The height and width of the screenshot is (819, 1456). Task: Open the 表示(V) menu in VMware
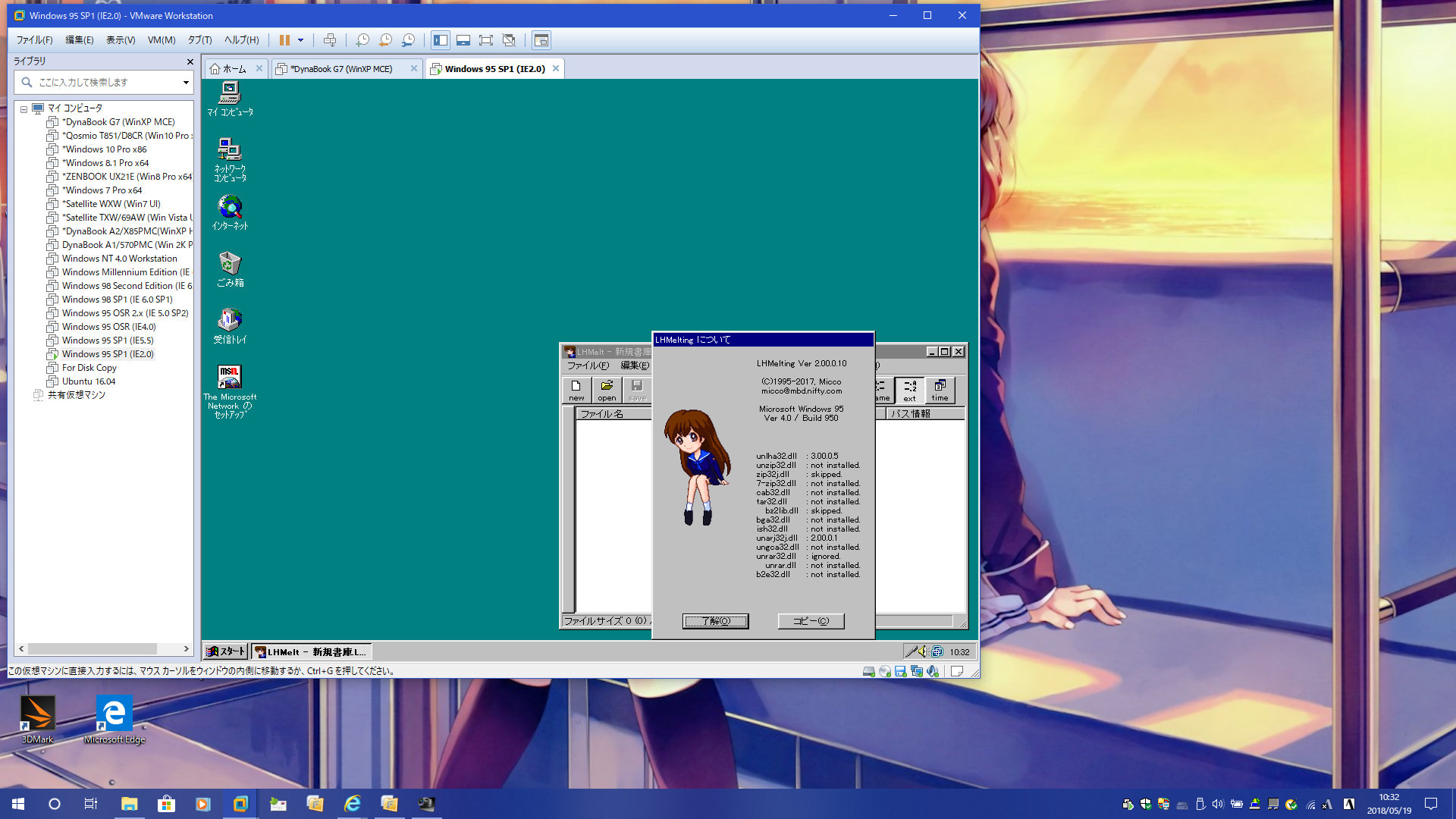pos(121,40)
